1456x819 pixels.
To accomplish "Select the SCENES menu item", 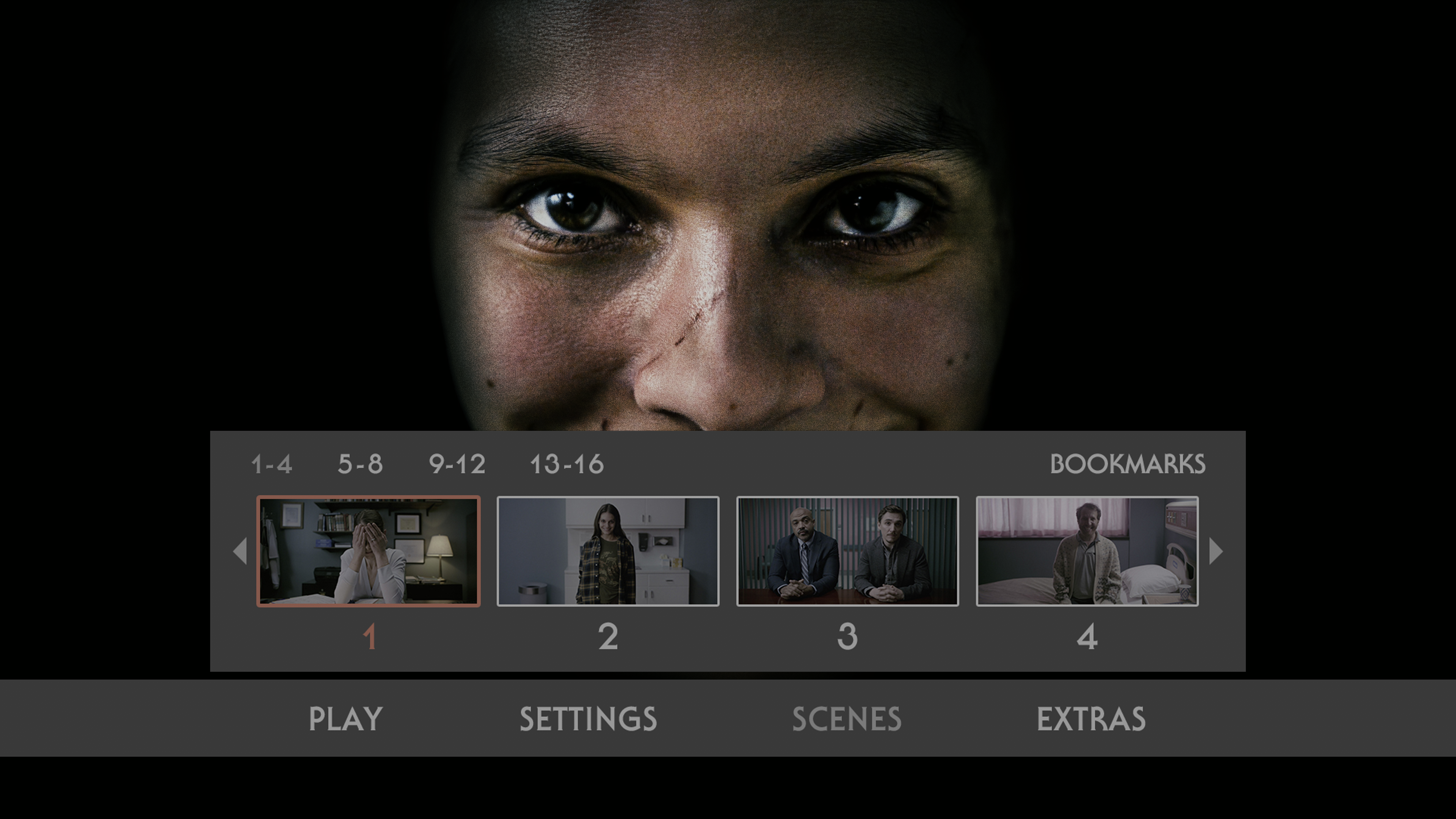I will 846,719.
